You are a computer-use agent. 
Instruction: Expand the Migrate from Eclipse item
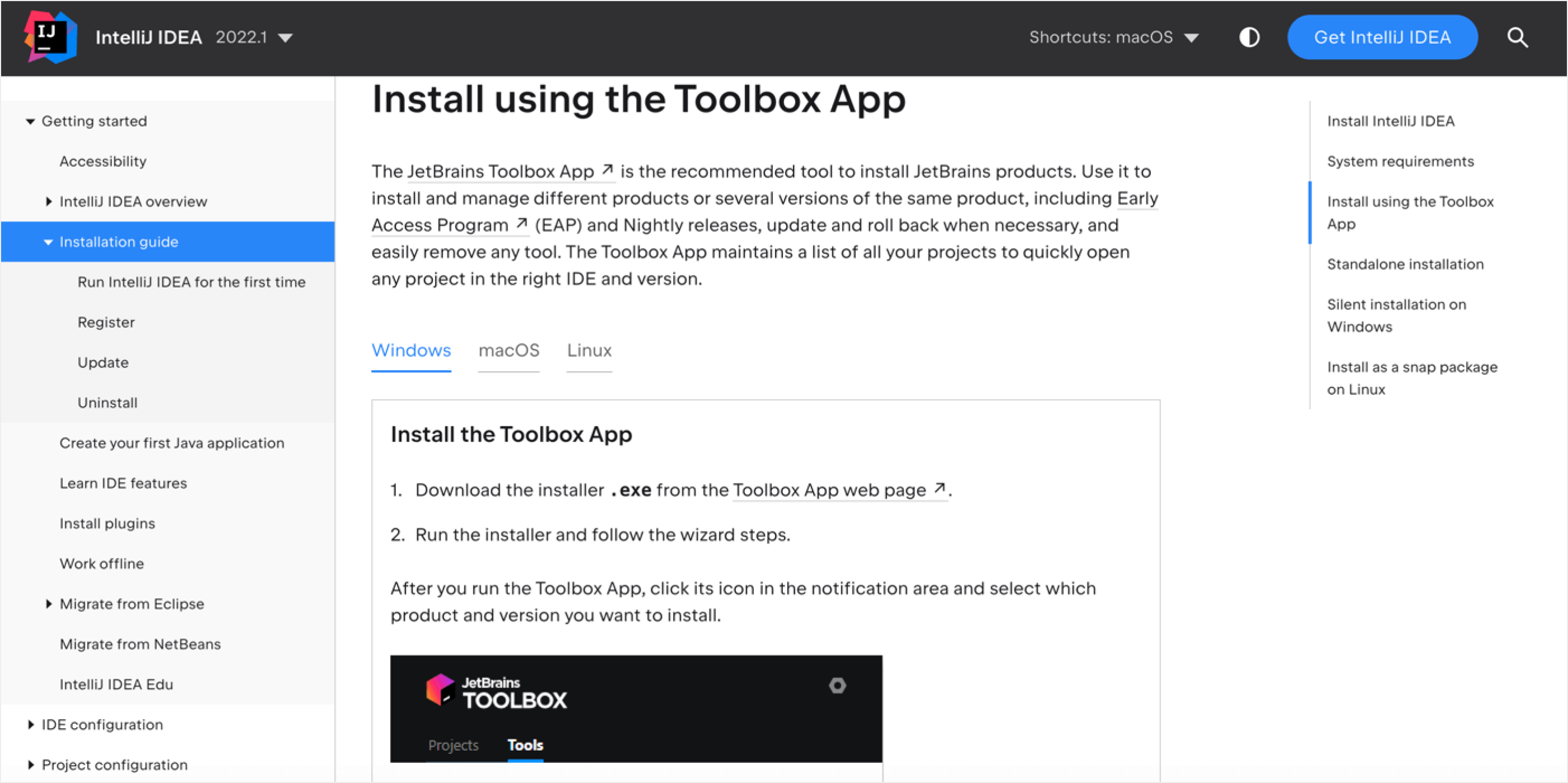(x=49, y=604)
